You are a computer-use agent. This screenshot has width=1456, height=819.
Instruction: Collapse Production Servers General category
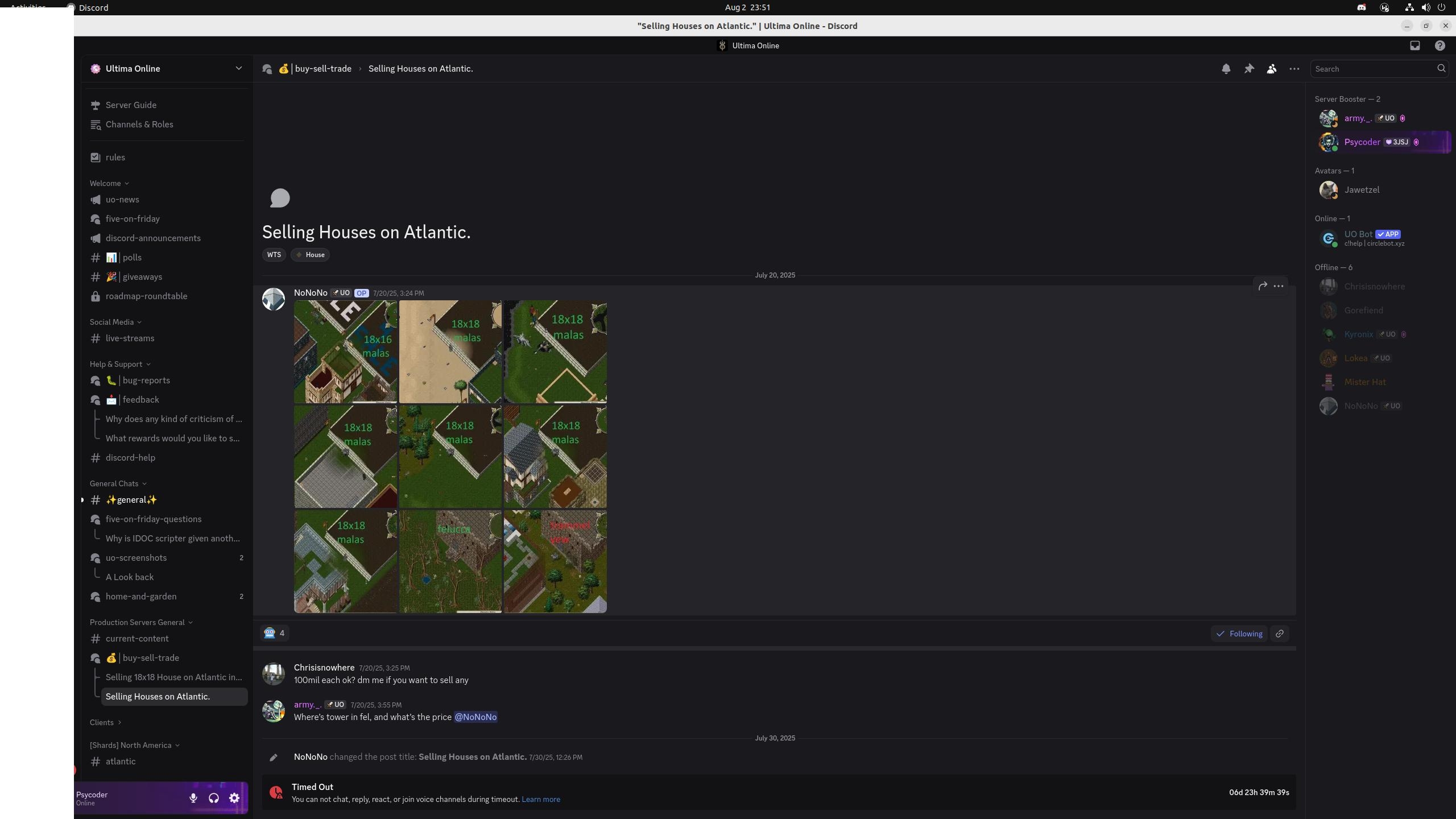click(x=141, y=622)
